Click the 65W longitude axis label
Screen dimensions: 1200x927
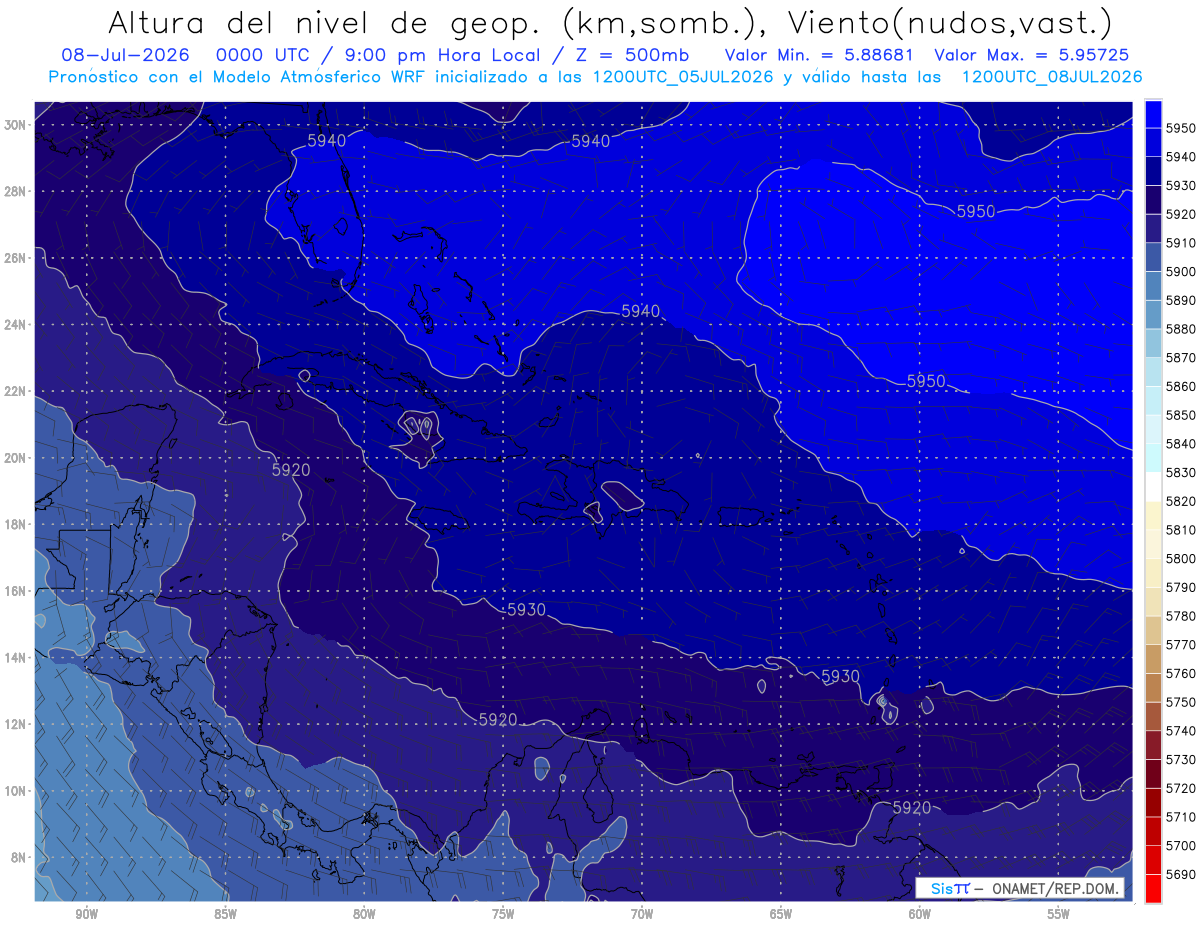click(781, 915)
